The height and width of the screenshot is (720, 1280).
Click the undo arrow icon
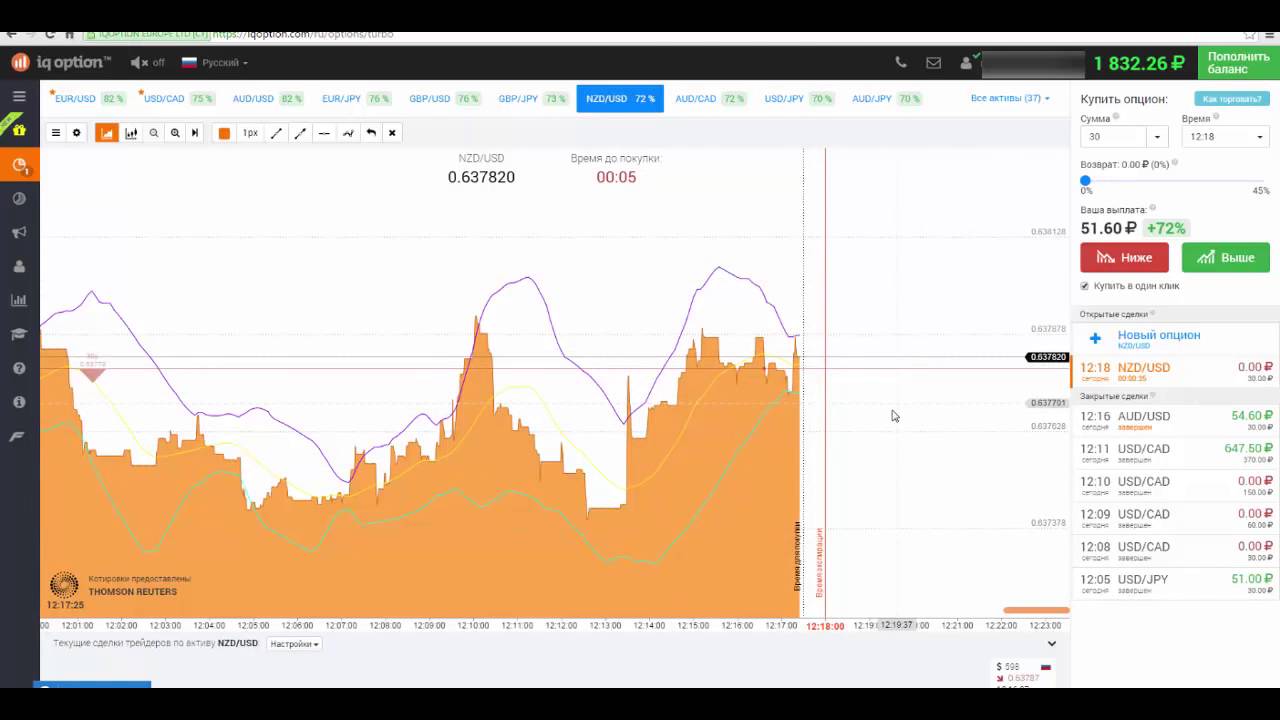click(x=371, y=133)
